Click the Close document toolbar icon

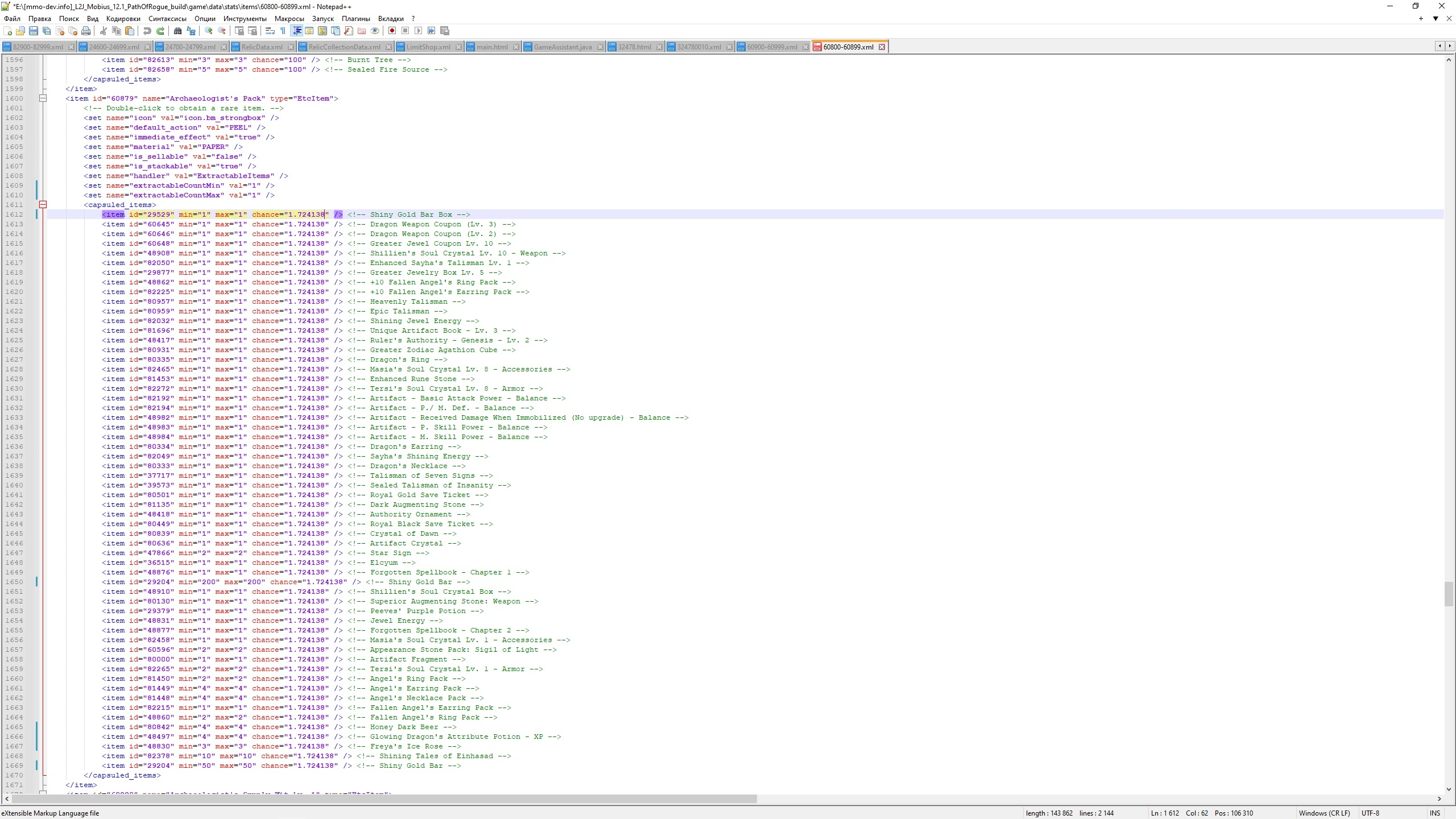(60, 31)
